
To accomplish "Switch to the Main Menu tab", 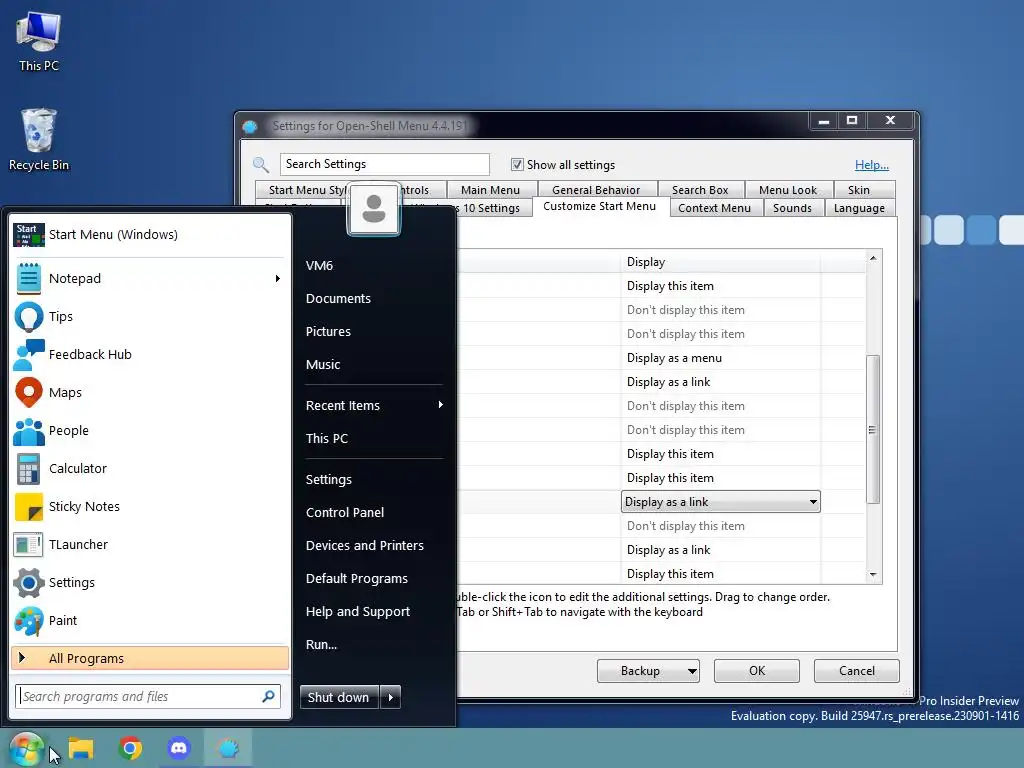I will tap(490, 189).
